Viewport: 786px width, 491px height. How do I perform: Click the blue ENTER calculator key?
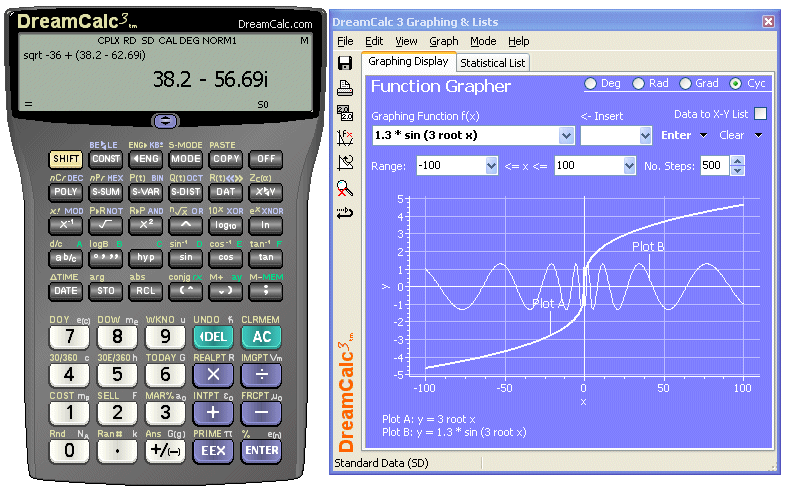[x=261, y=450]
